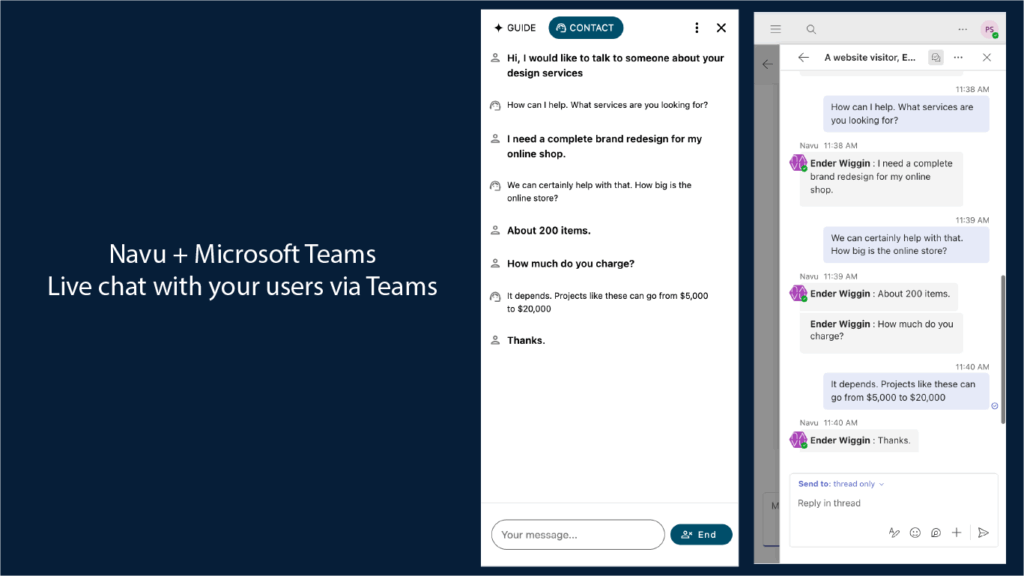Open Teams top bar ellipsis menu
Screen dimensions: 1024x576
pos(962,30)
